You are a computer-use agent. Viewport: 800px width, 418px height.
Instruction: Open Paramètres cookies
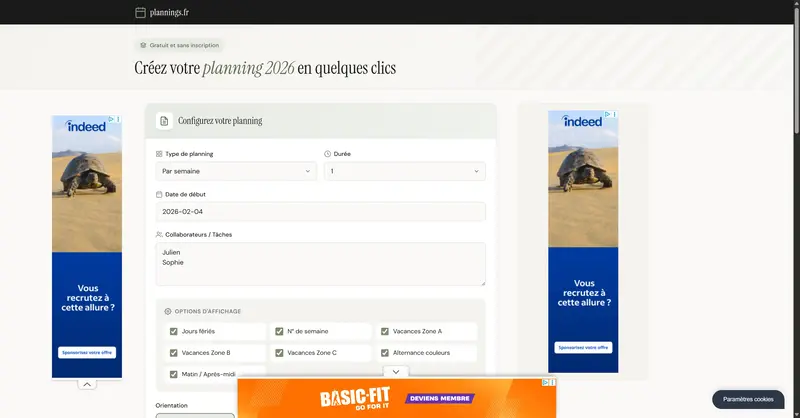[748, 400]
